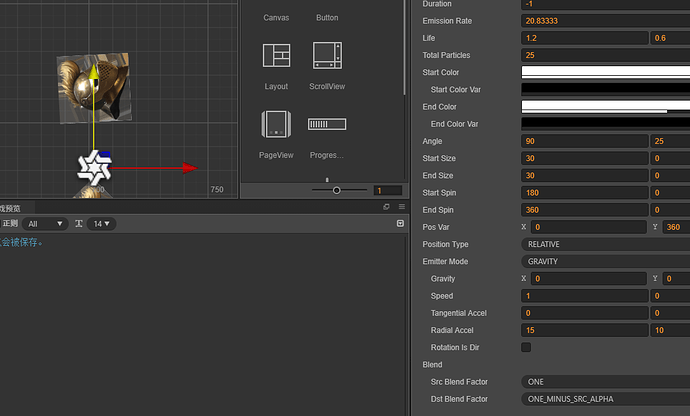
Task: Select the Layout node icon
Action: point(276,57)
